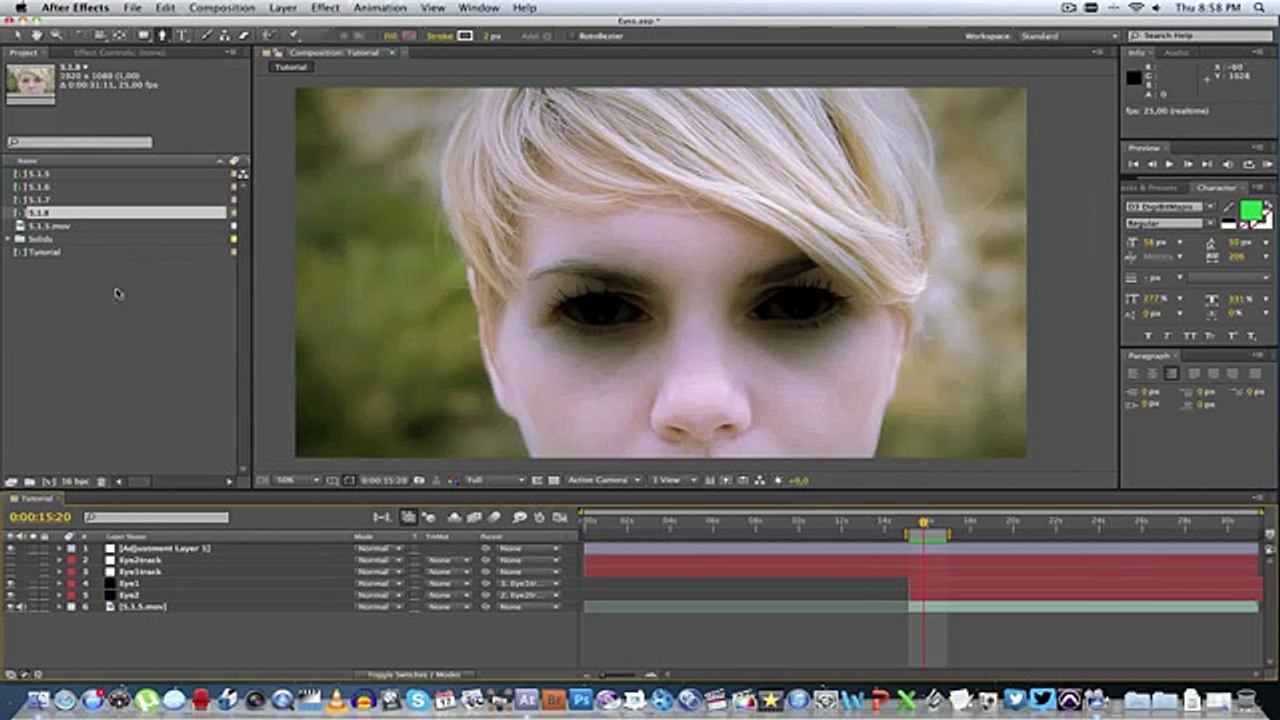Select the Eraser tool
This screenshot has width=1280, height=720.
[x=243, y=36]
